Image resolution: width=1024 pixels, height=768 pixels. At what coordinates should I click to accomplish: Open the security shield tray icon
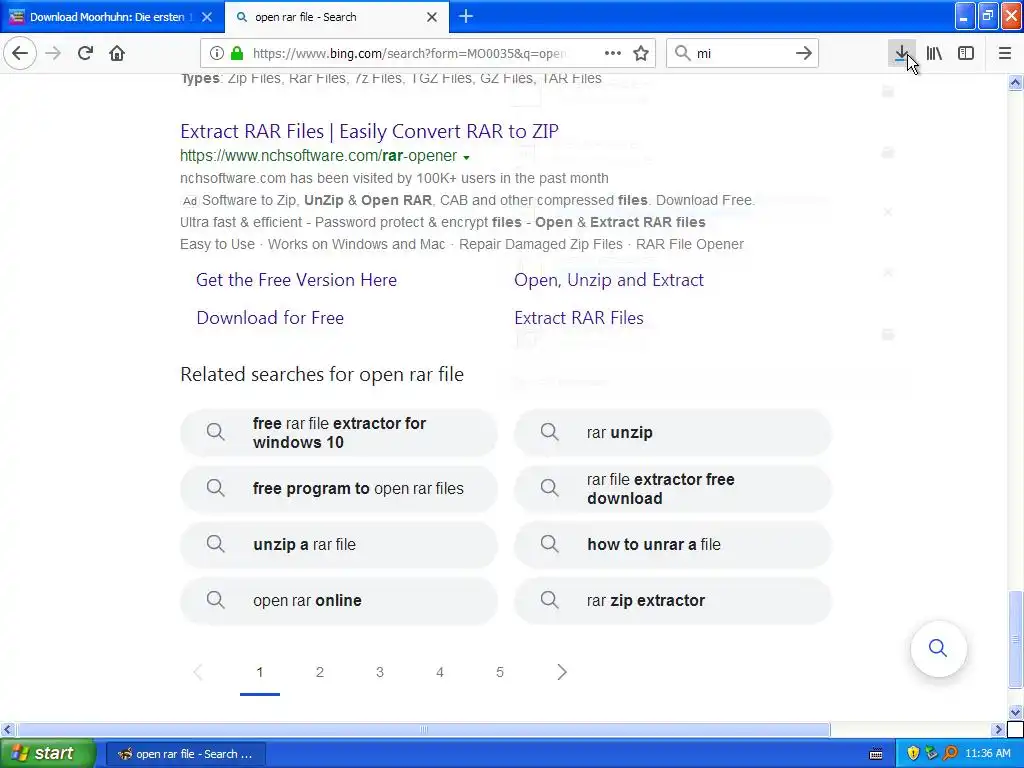[913, 754]
